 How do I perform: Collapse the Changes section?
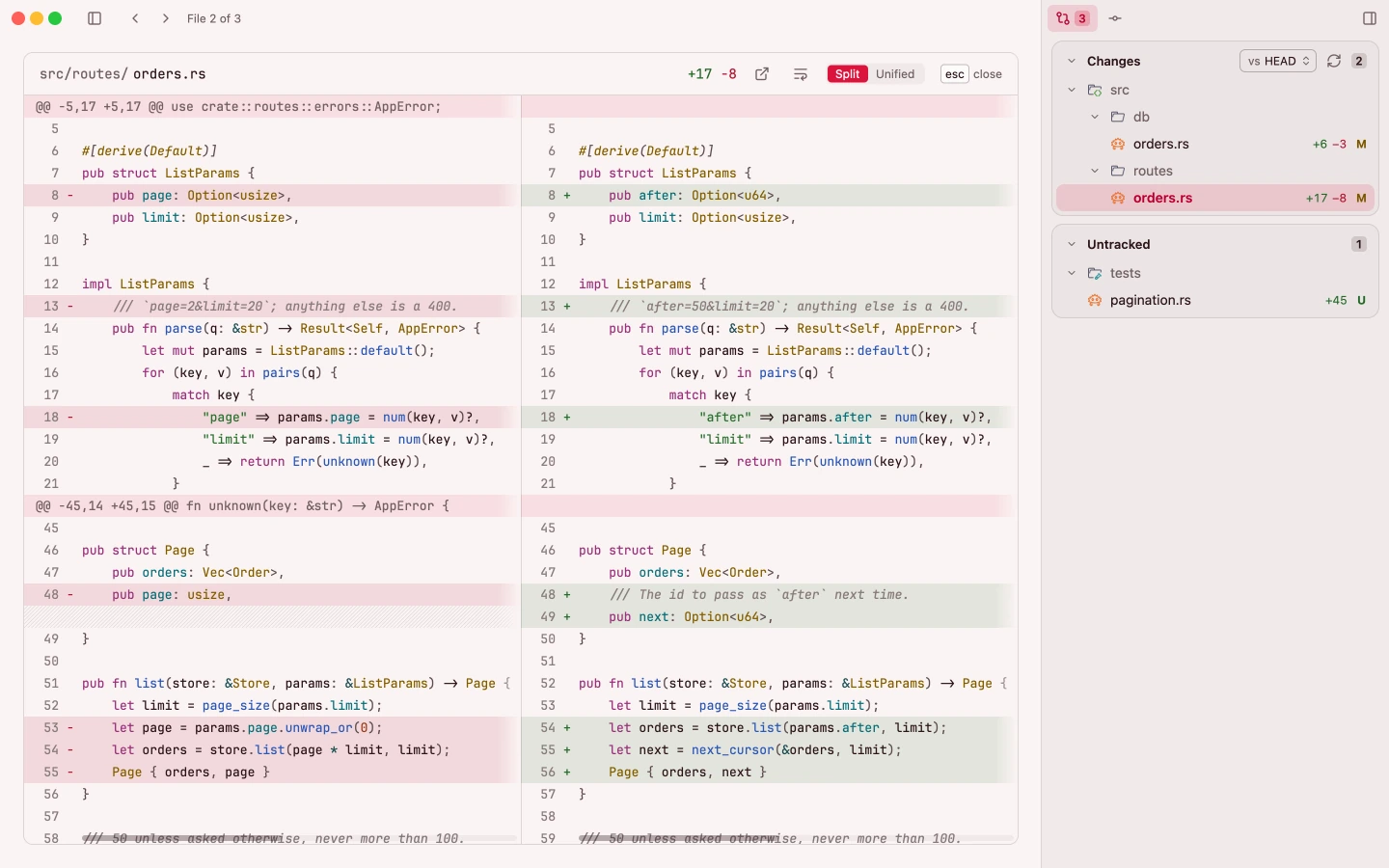coord(1072,61)
